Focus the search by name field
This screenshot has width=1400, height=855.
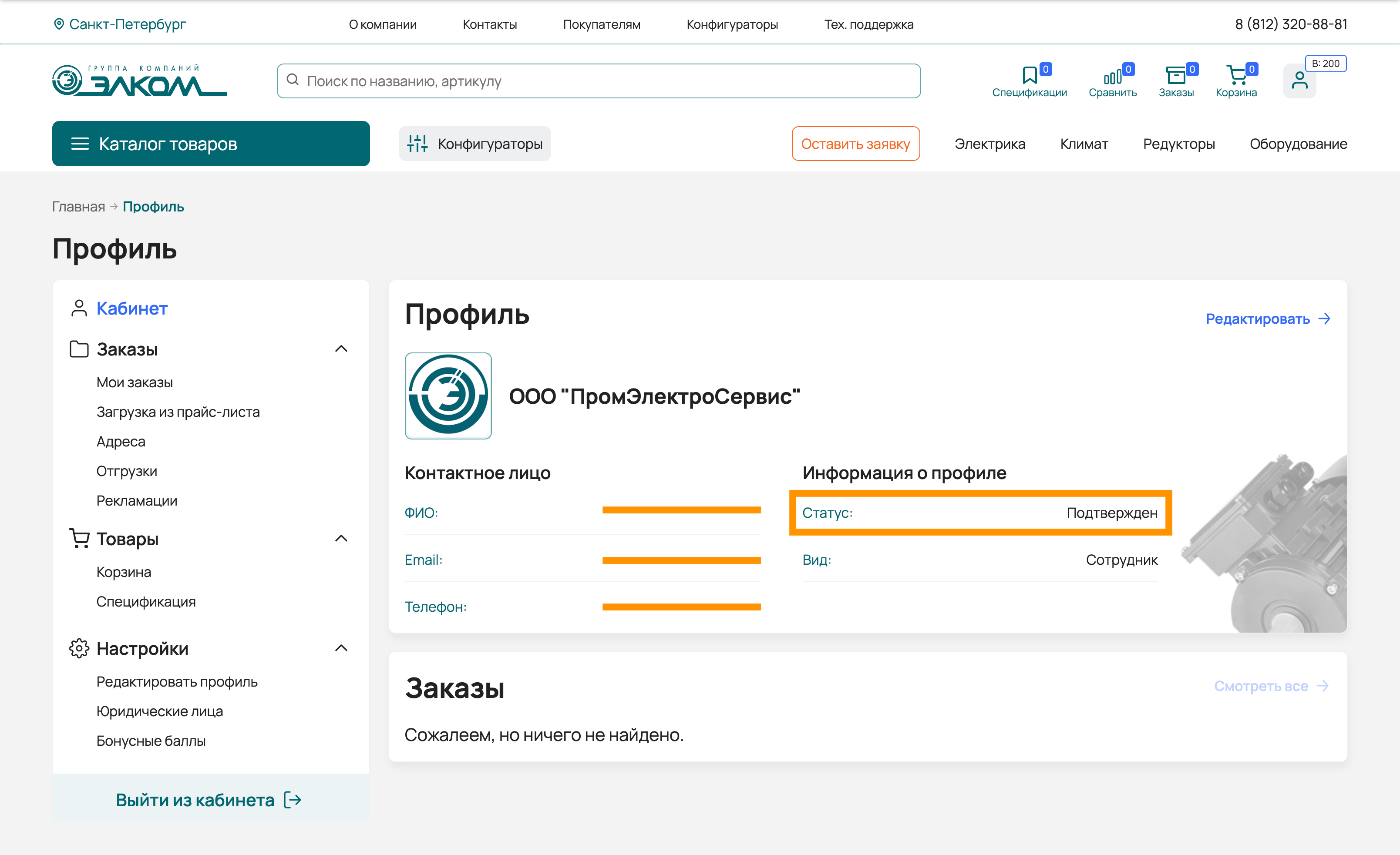click(598, 81)
